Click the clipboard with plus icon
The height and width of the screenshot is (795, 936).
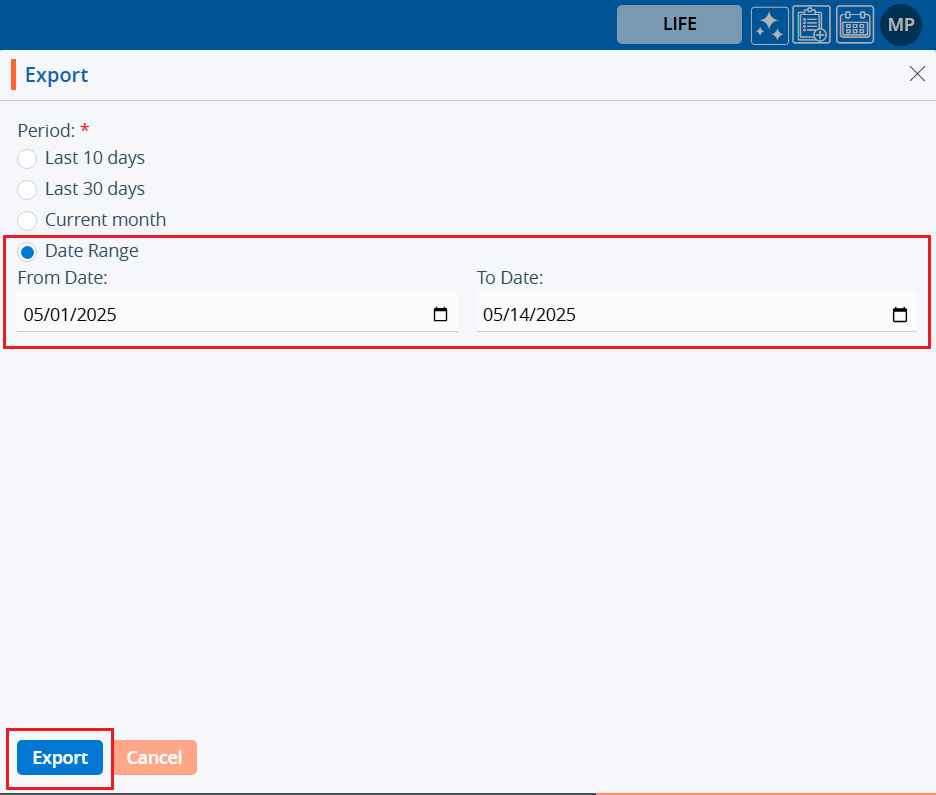click(811, 25)
